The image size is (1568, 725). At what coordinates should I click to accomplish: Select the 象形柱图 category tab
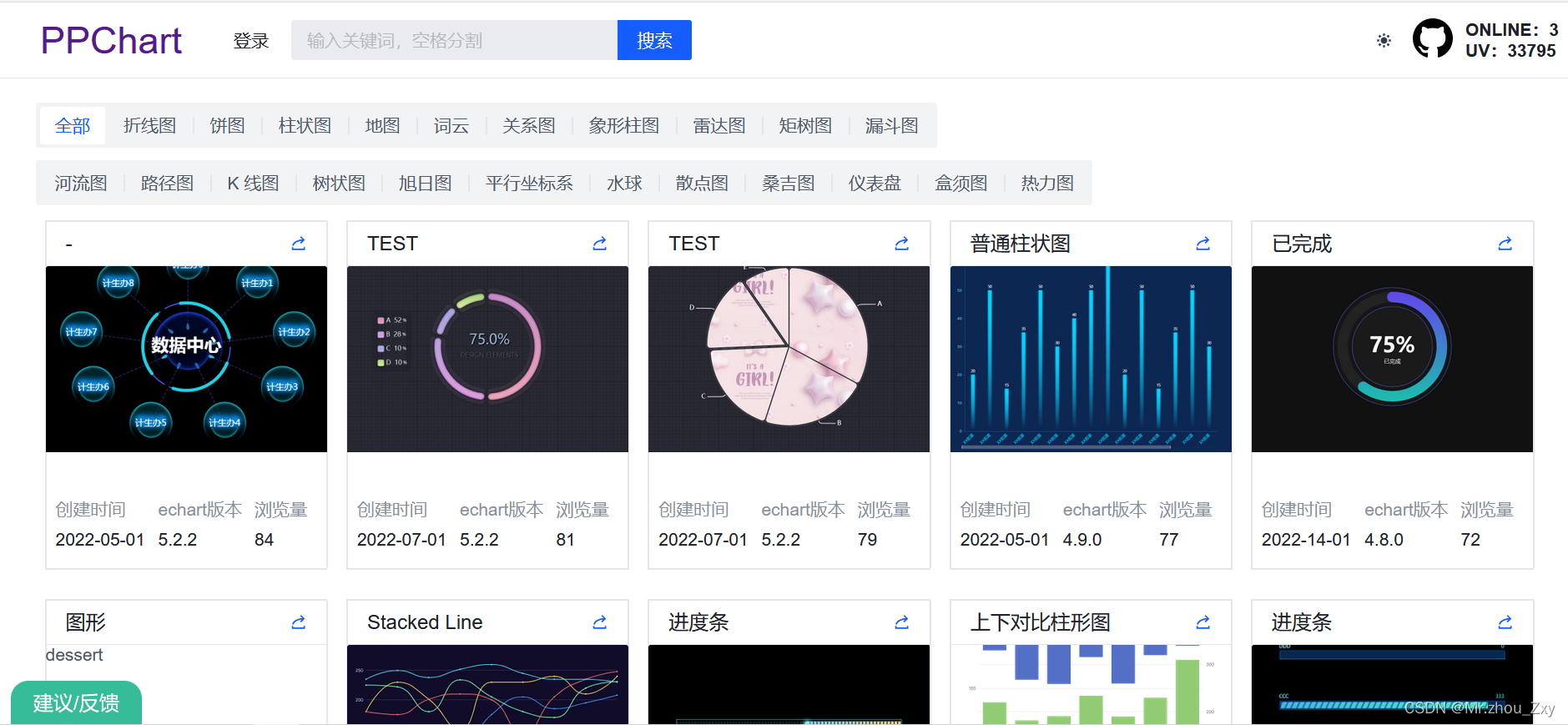coord(624,125)
